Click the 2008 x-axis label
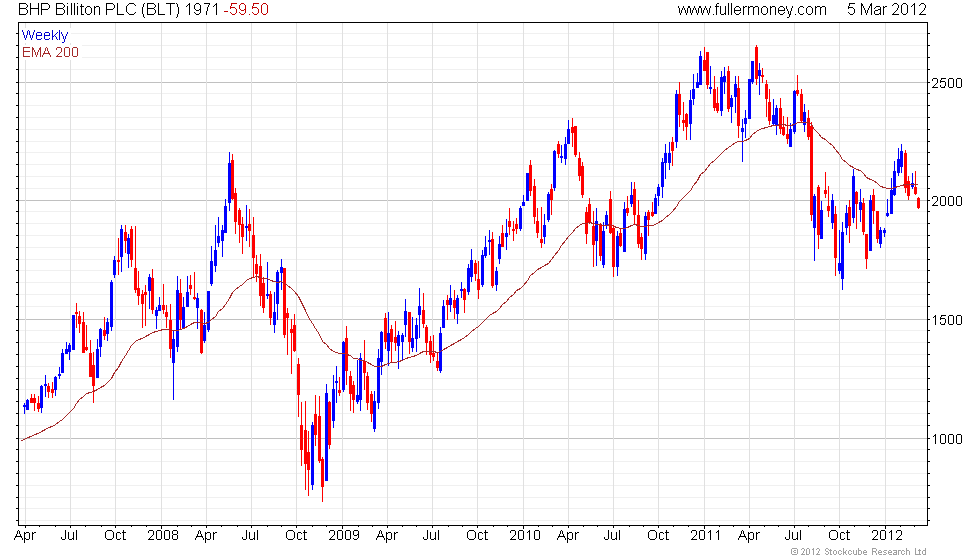980x560 pixels. click(x=162, y=536)
